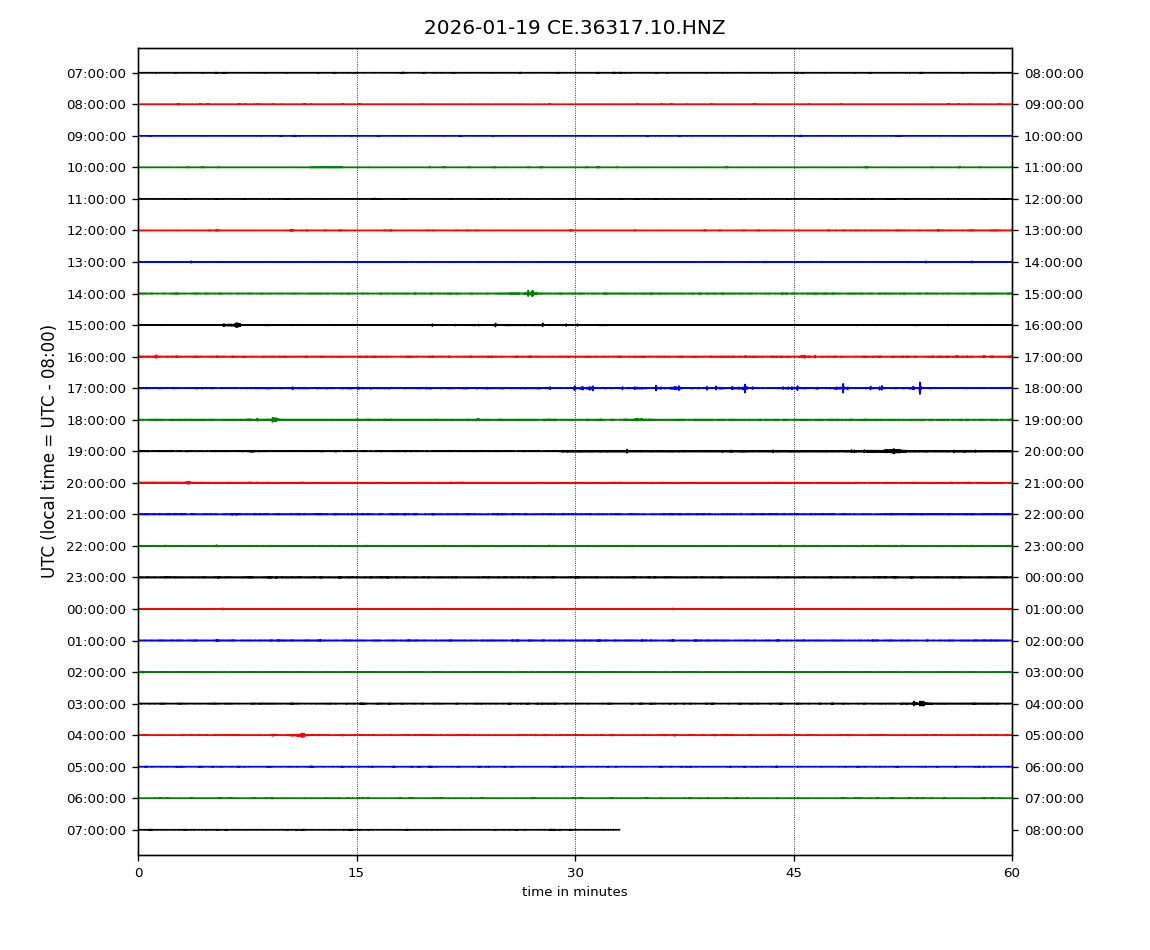
Task: Select the 15 minute x-axis tick label
Action: click(356, 873)
